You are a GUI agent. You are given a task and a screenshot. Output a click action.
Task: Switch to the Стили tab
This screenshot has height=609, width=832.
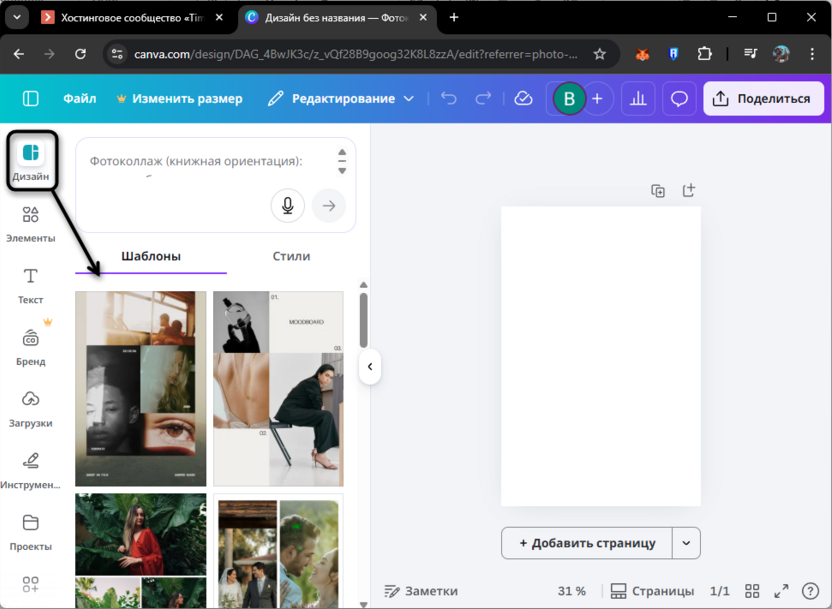tap(291, 255)
